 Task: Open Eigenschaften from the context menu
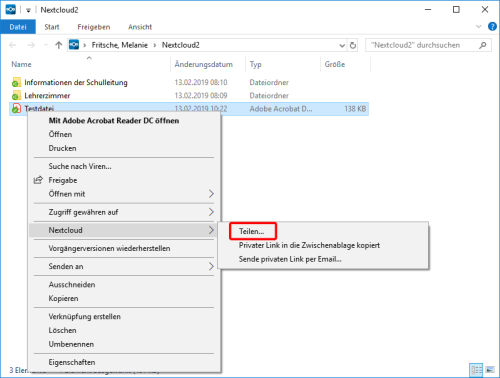[72, 362]
